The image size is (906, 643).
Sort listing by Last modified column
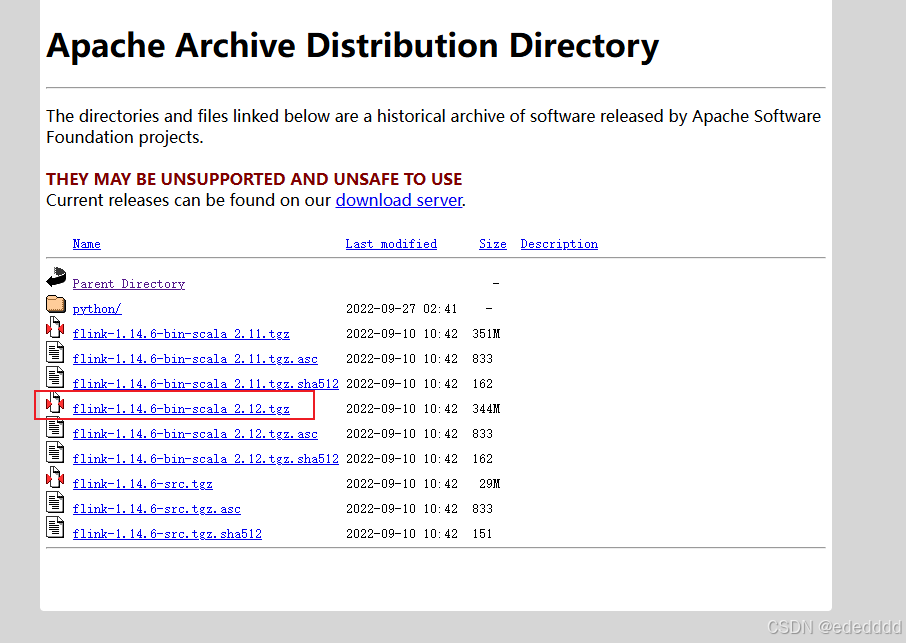391,244
